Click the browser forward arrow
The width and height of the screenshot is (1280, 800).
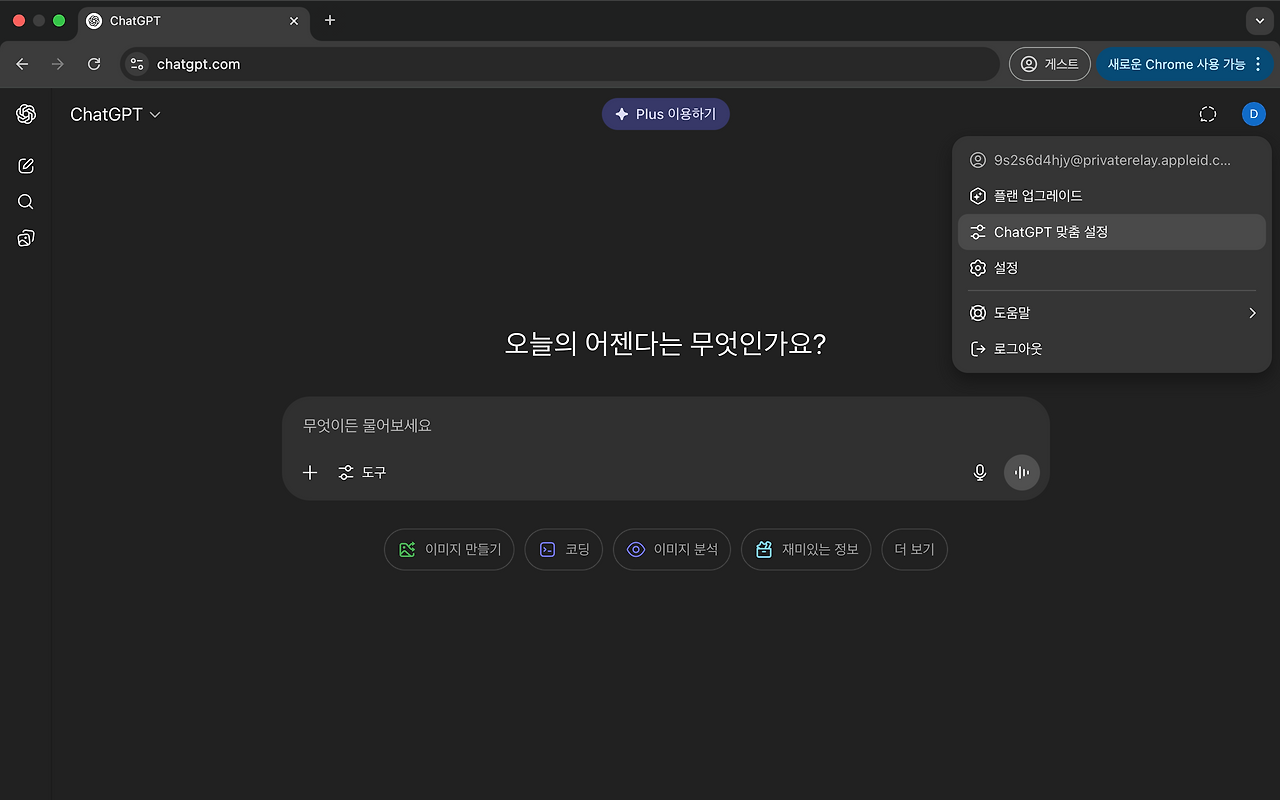tap(58, 64)
